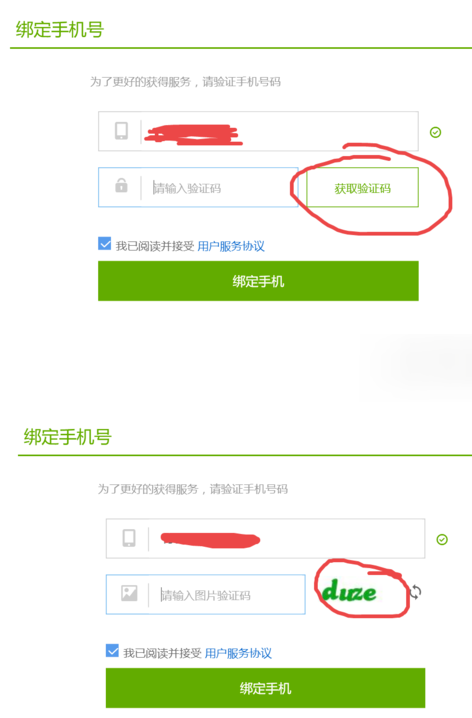Viewport: 472px width, 718px height.
Task: Click the 获取验证码 button
Action: pos(362,187)
